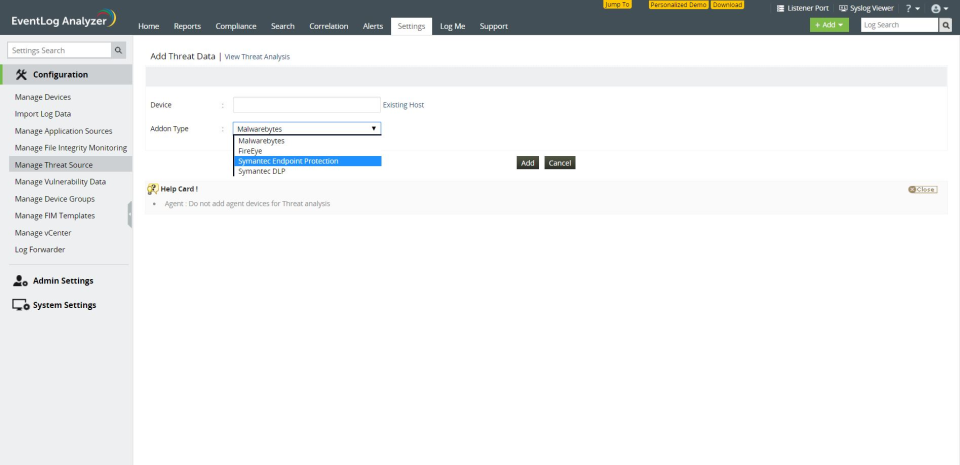Open Manage Vulnerability Data

60,182
